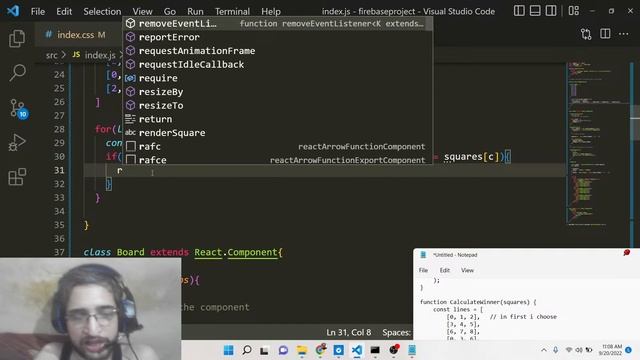Open Notepad File menu
The height and width of the screenshot is (360, 640).
[x=423, y=270]
